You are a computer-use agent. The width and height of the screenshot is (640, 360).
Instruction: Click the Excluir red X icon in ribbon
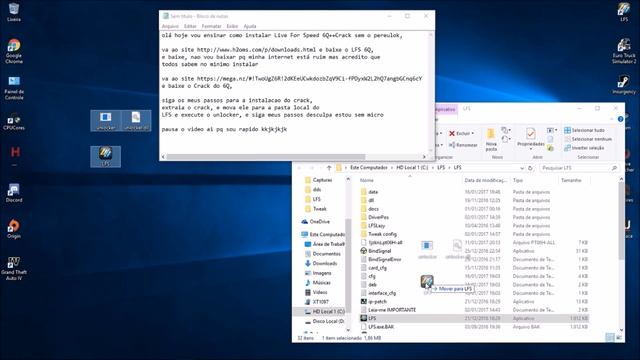(x=452, y=133)
